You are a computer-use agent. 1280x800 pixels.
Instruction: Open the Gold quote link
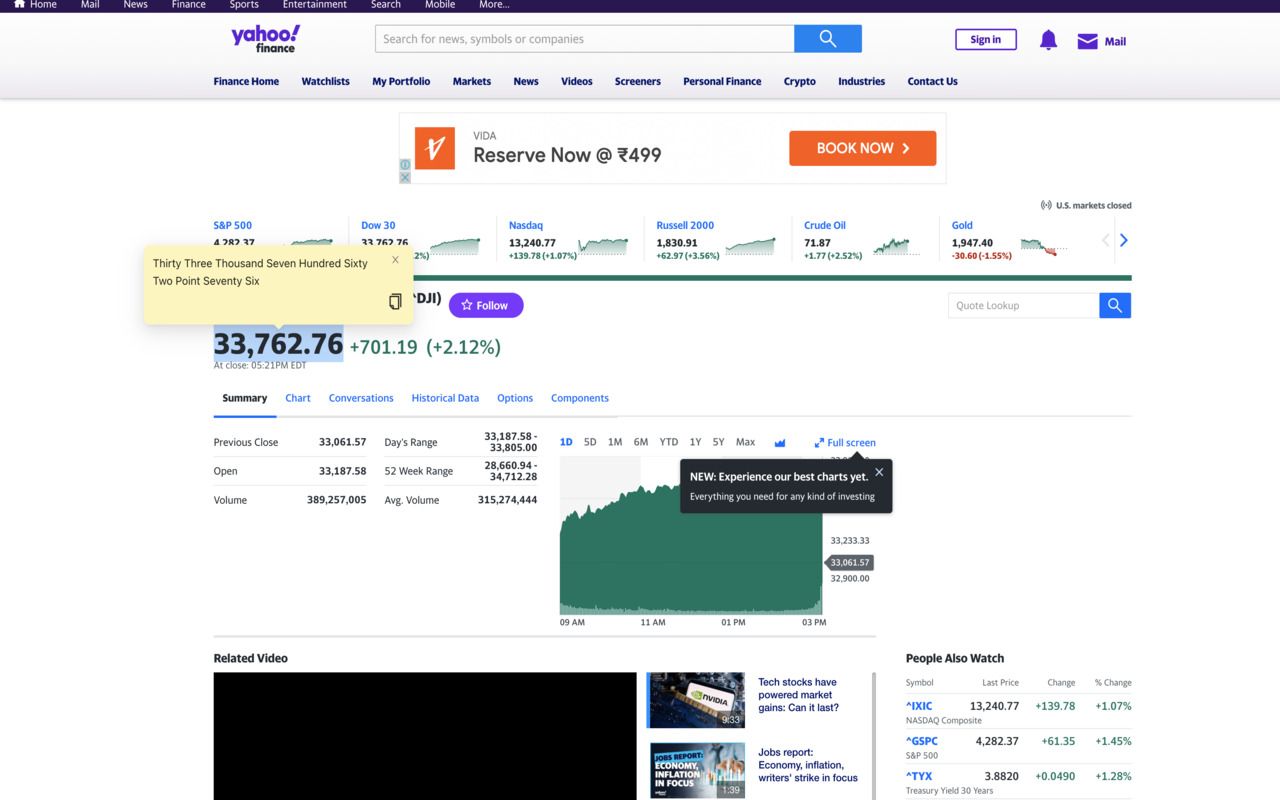[962, 225]
